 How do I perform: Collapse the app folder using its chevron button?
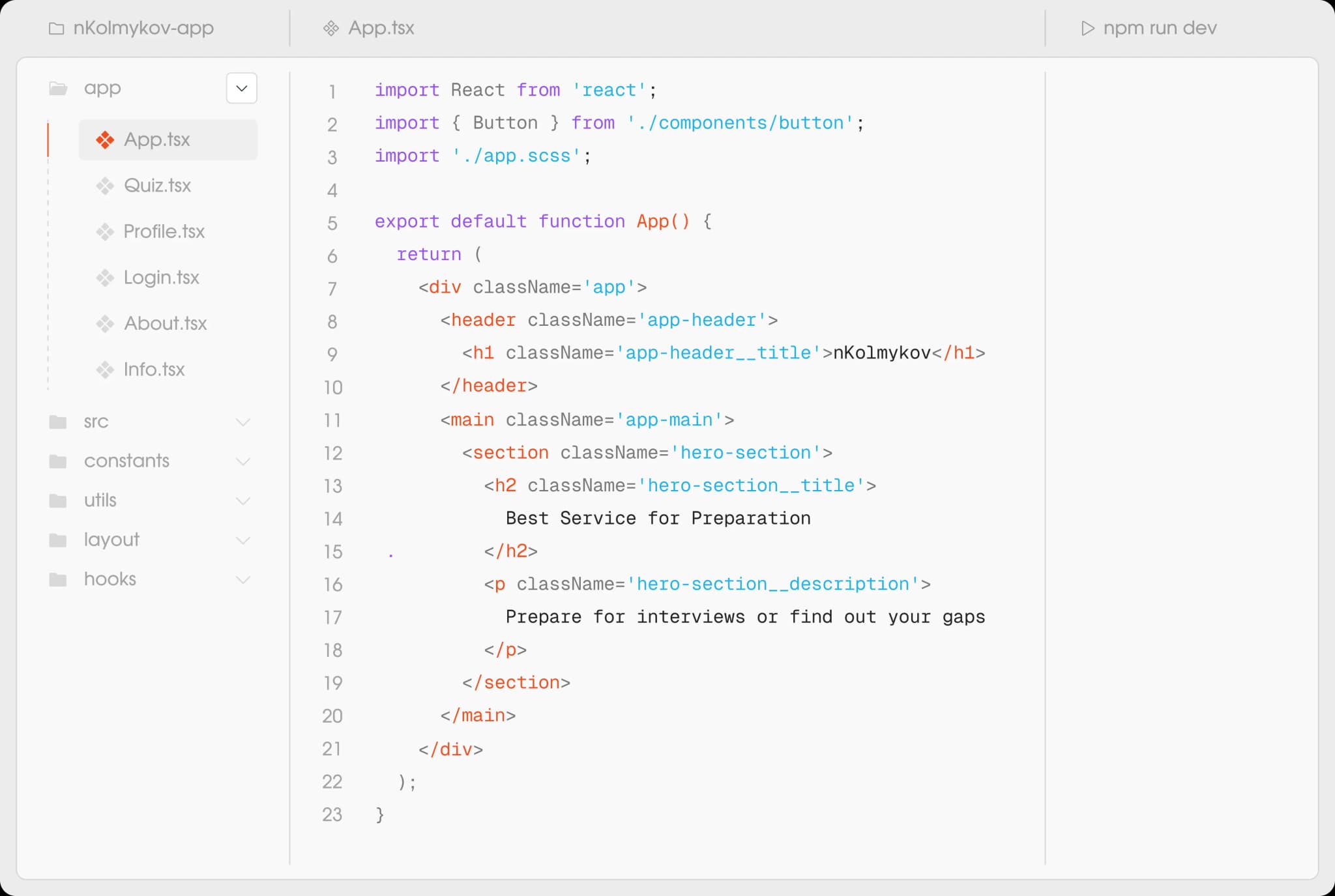(x=242, y=88)
